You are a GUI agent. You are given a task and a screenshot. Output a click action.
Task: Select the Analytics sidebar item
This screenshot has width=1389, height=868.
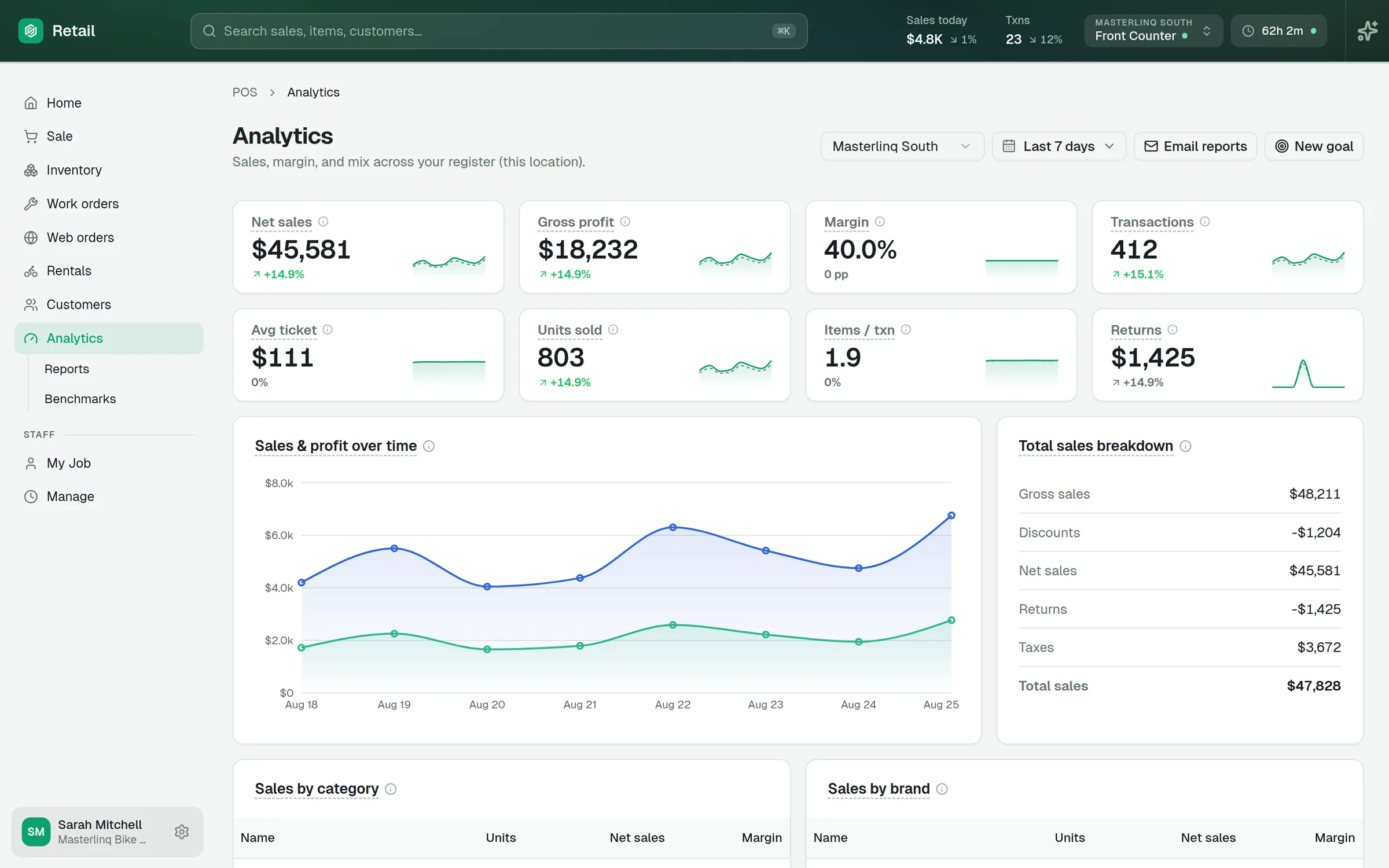(109, 338)
